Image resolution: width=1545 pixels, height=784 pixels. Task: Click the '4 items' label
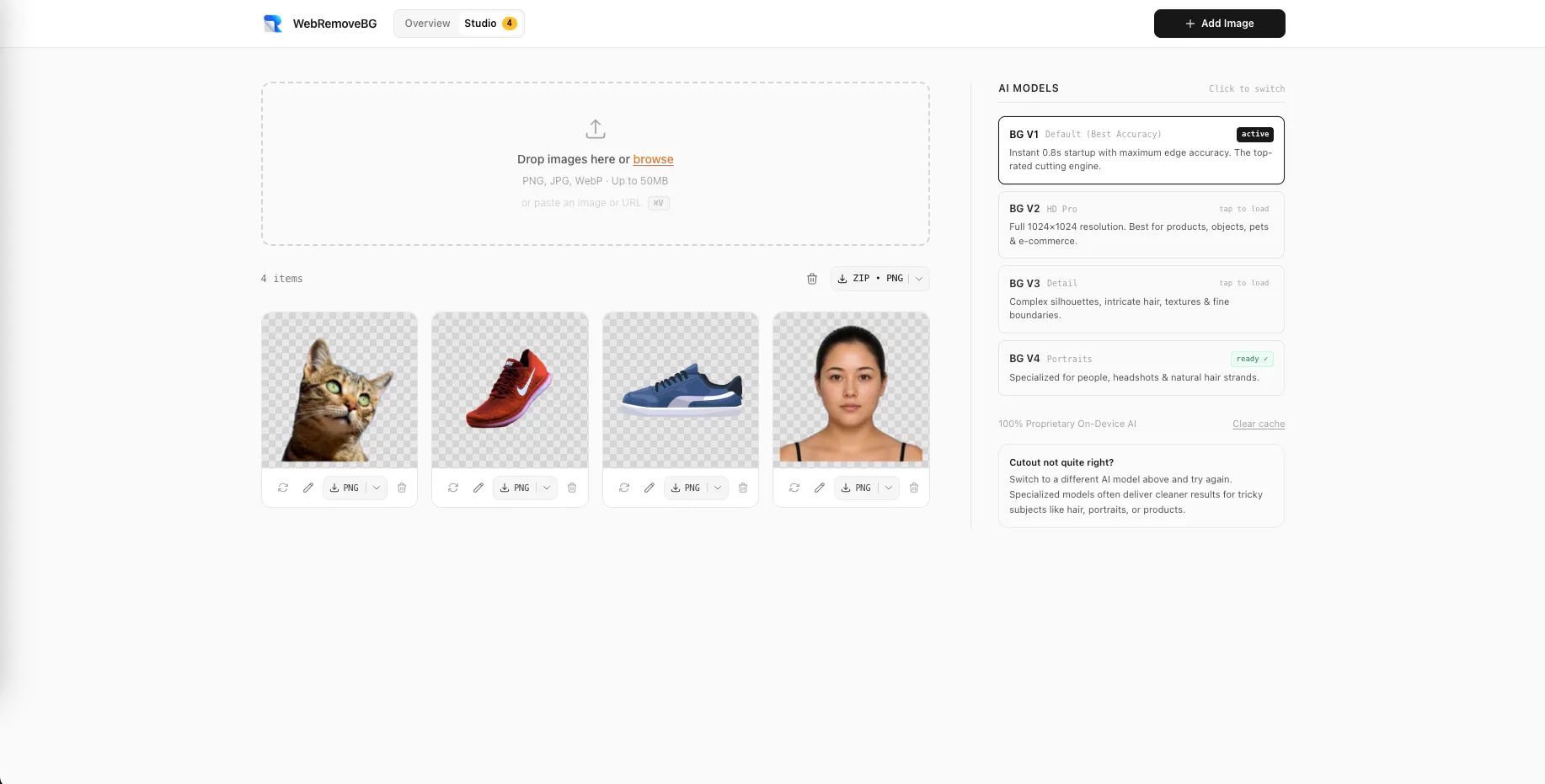[x=281, y=279]
